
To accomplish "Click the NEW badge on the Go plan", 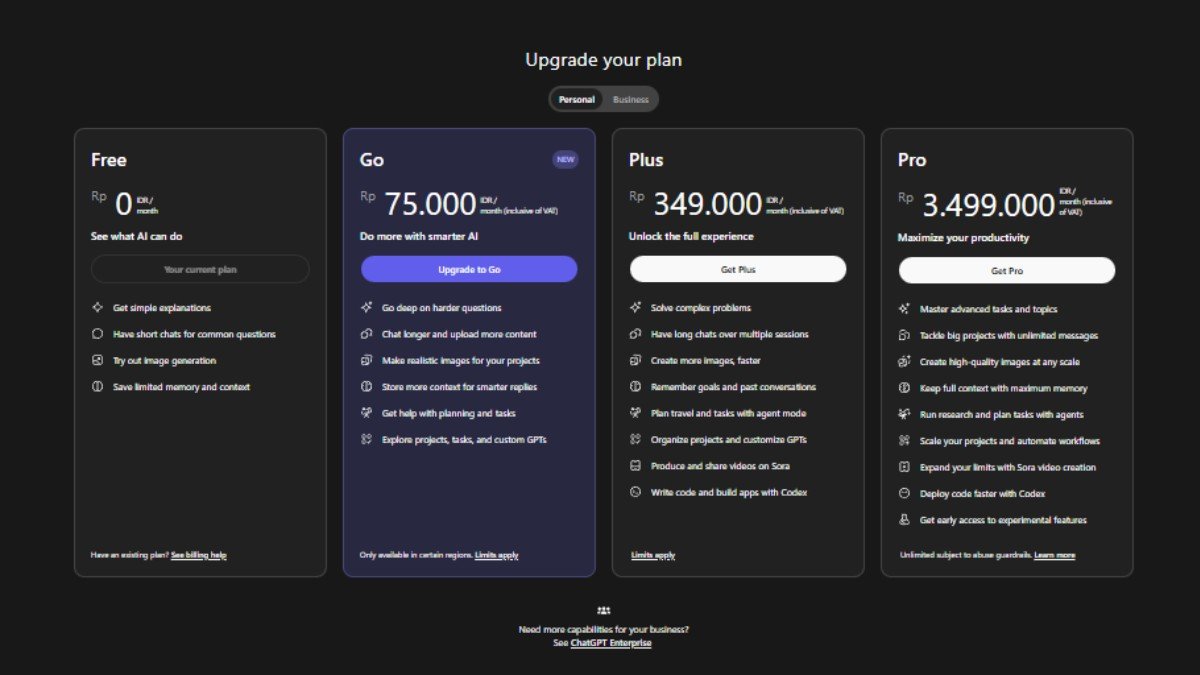I will click(x=565, y=159).
